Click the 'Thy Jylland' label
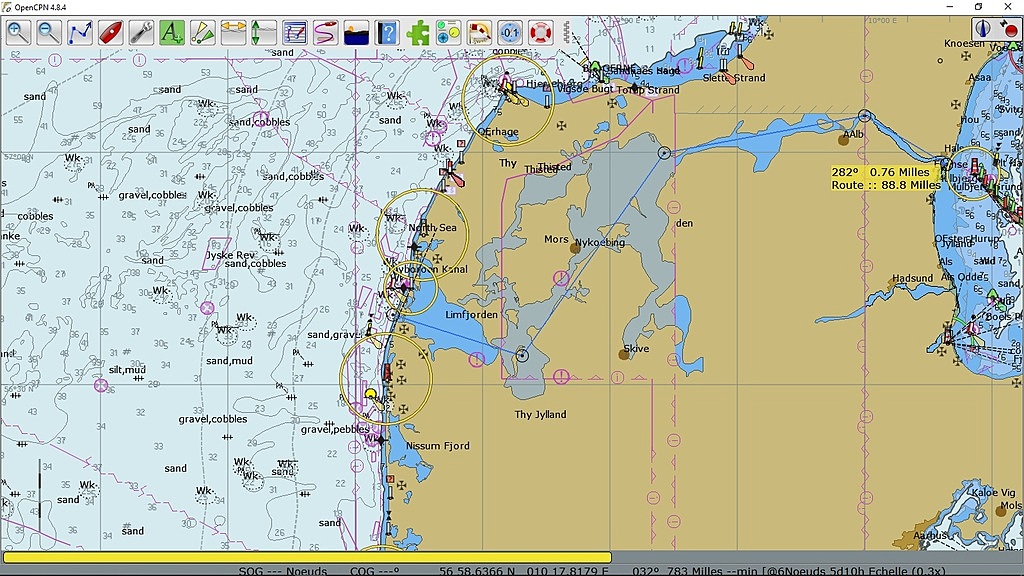This screenshot has width=1024, height=576. 540,415
